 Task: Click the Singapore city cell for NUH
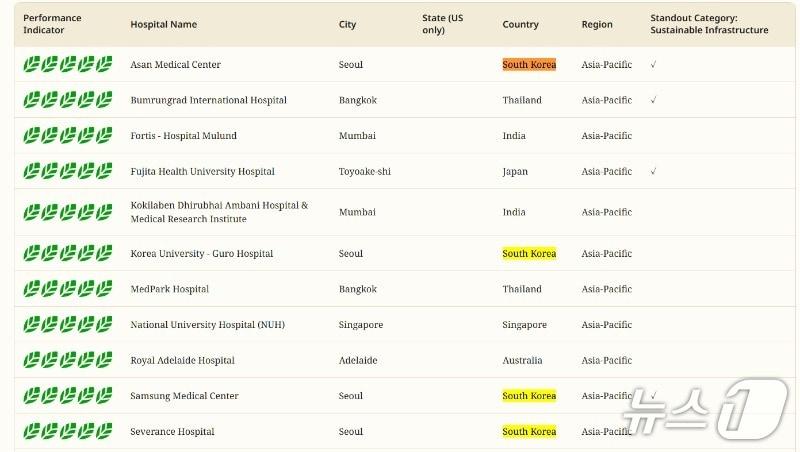[361, 324]
